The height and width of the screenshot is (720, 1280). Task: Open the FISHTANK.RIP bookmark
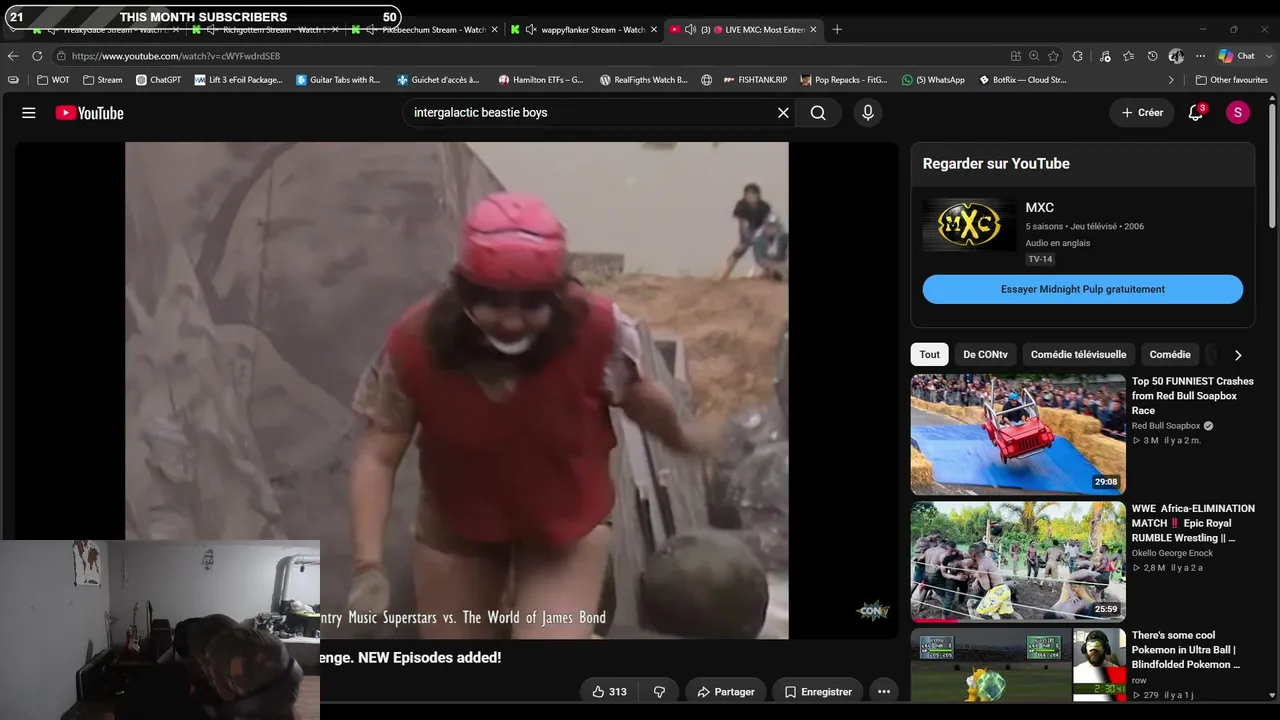point(756,80)
